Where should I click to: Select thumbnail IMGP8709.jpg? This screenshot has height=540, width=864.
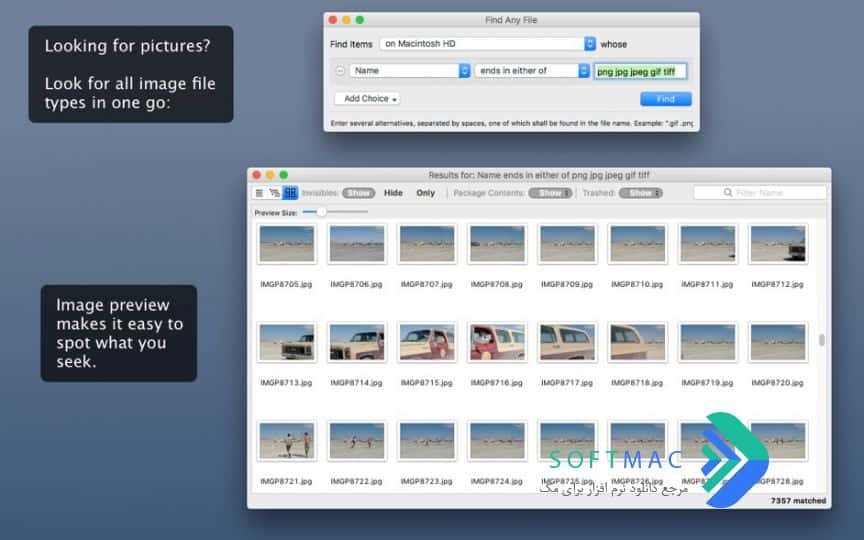click(567, 244)
